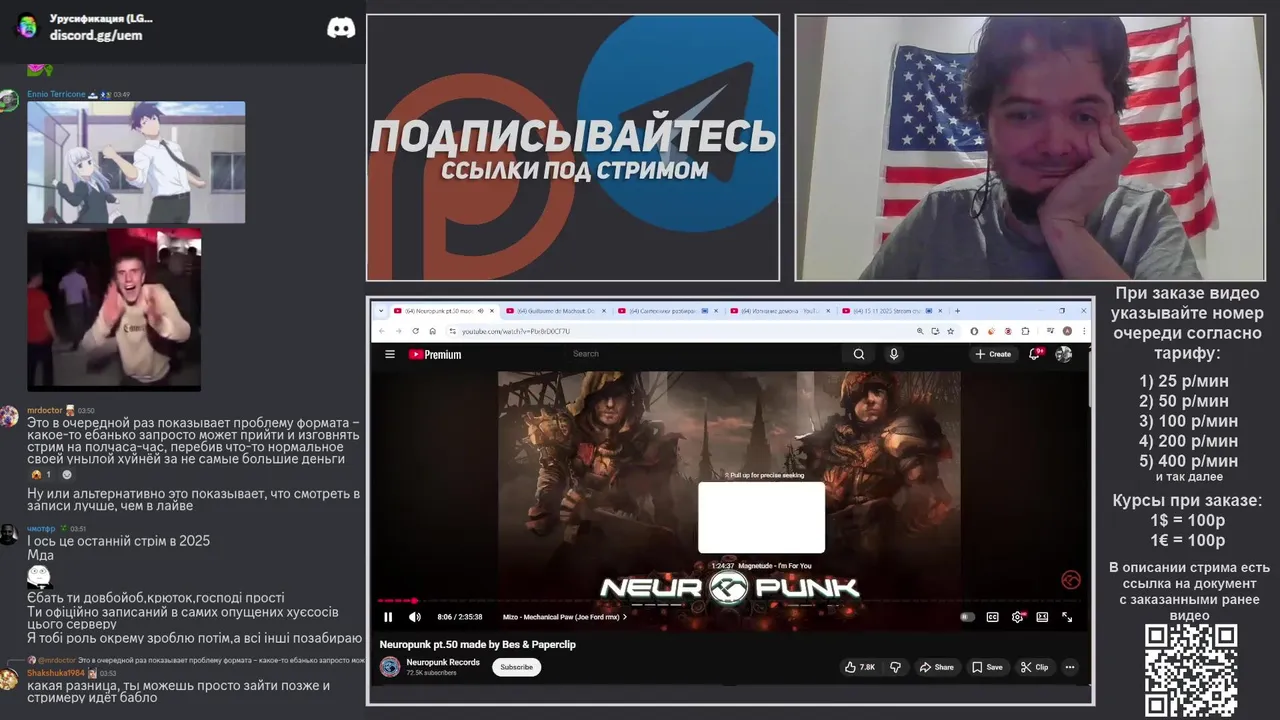Open the browser profile avatar
Screen dimensions: 1280x720
1067,331
